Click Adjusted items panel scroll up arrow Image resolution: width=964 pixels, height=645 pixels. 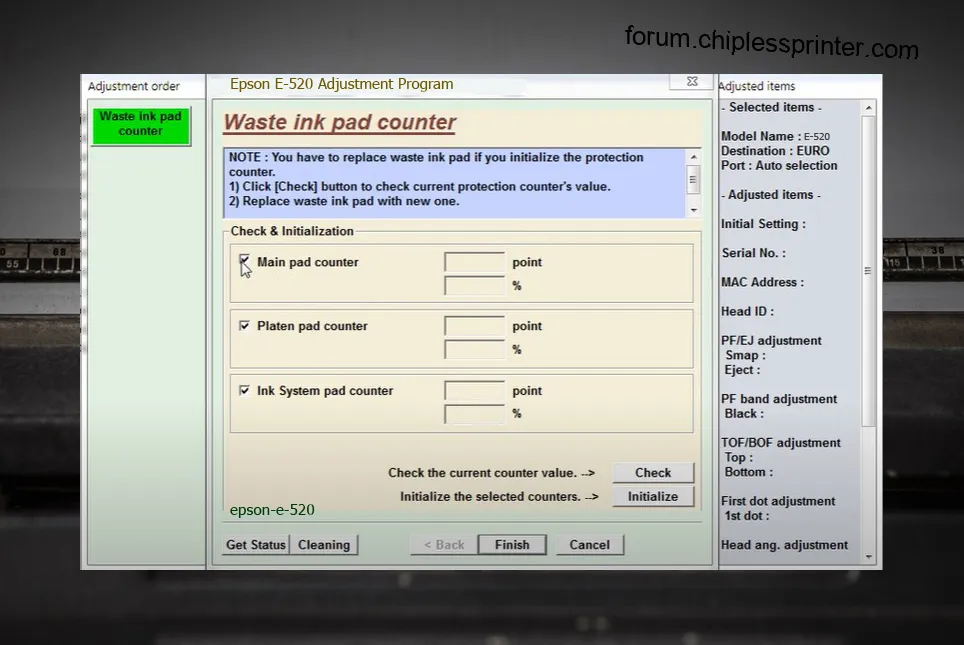point(868,108)
